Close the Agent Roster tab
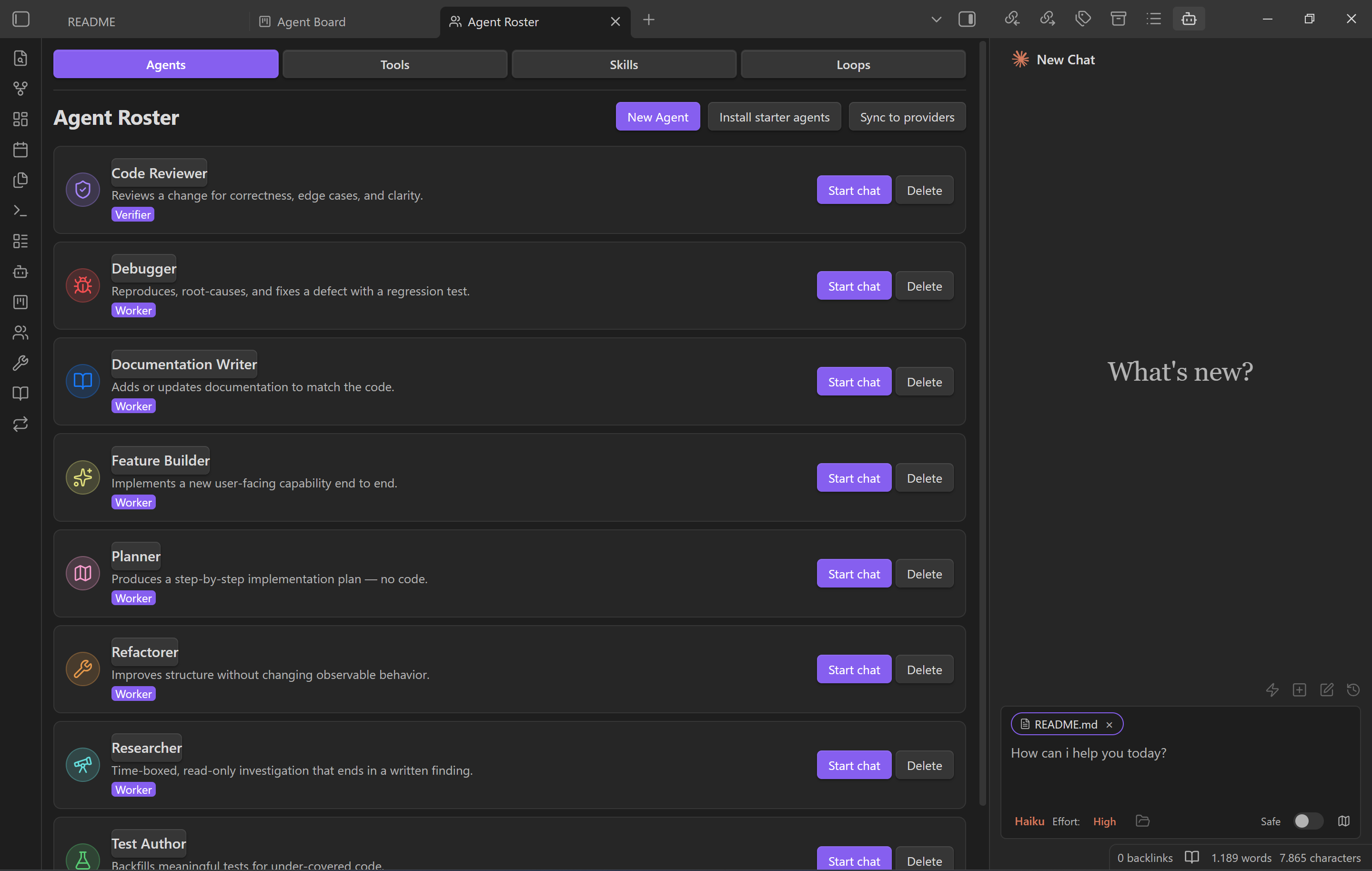The image size is (1372, 871). pos(615,21)
